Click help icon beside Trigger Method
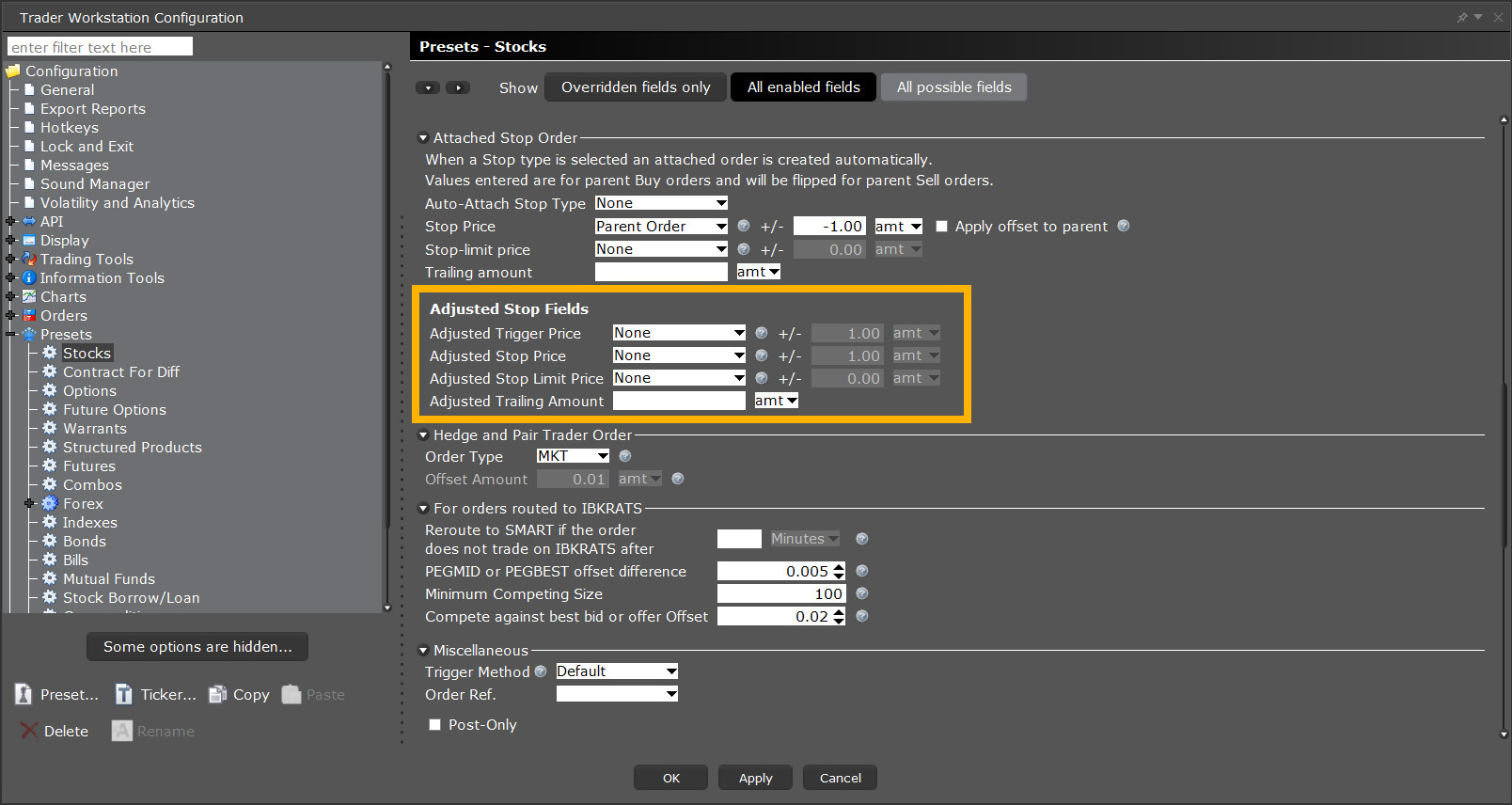 coord(541,671)
